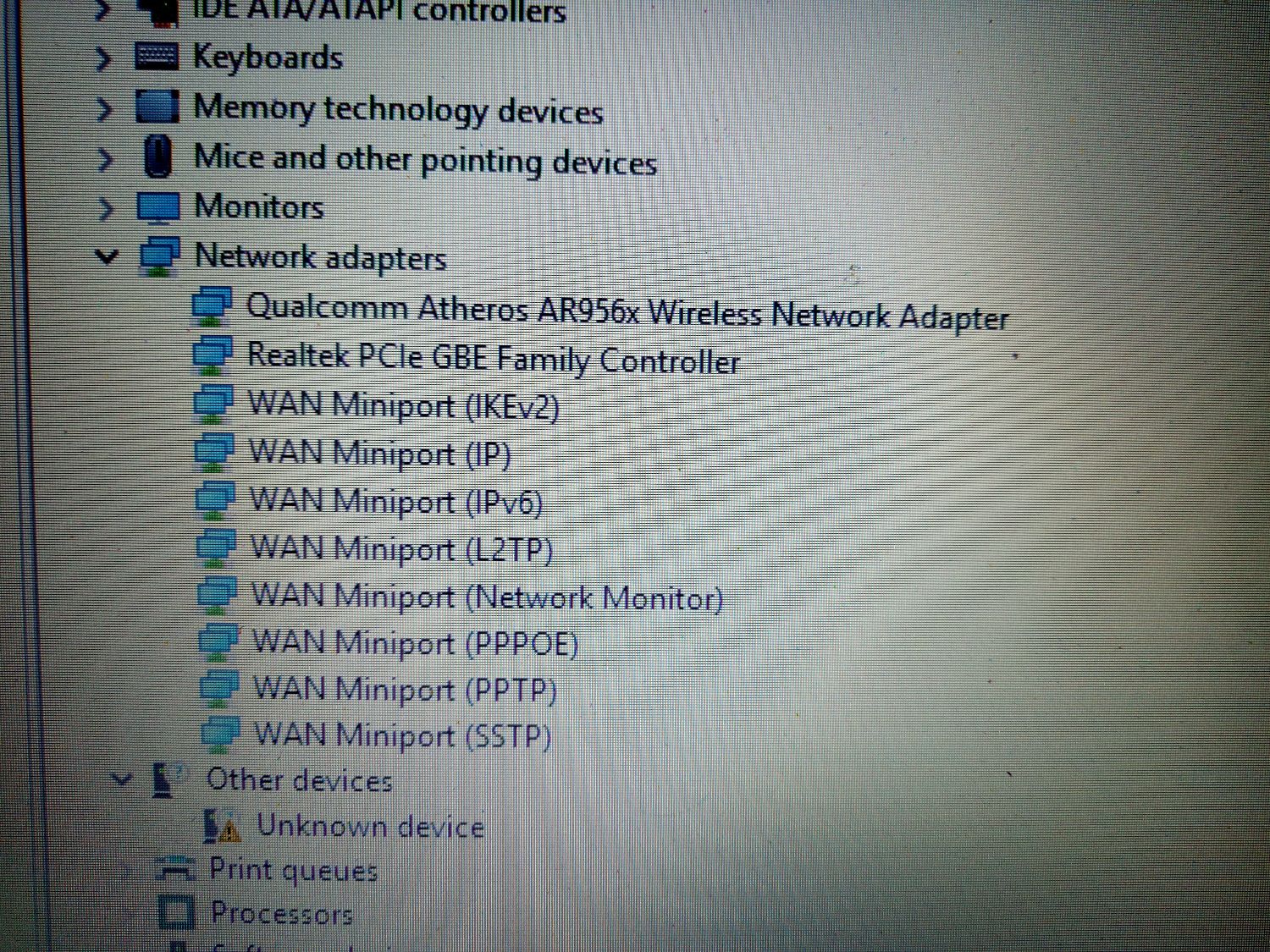Click the Unknown device warning icon
This screenshot has width=1270, height=952.
point(223,825)
